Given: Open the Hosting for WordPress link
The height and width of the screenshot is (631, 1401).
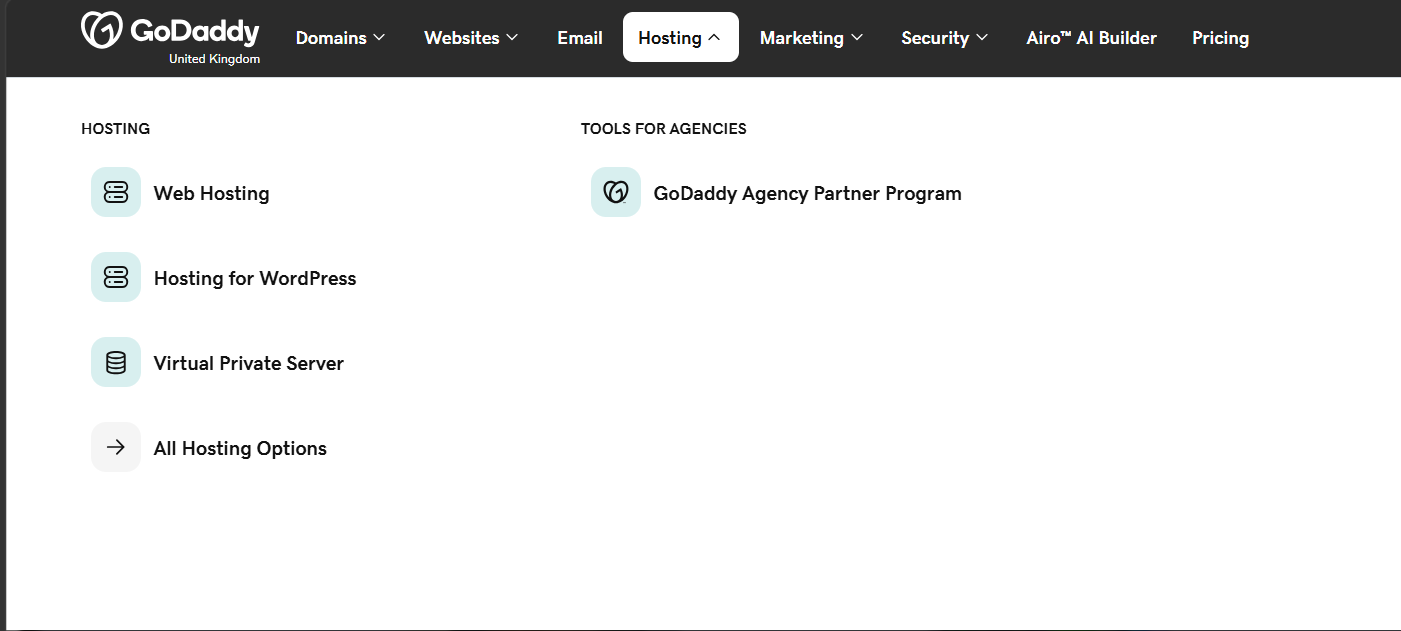Looking at the screenshot, I should [x=255, y=278].
